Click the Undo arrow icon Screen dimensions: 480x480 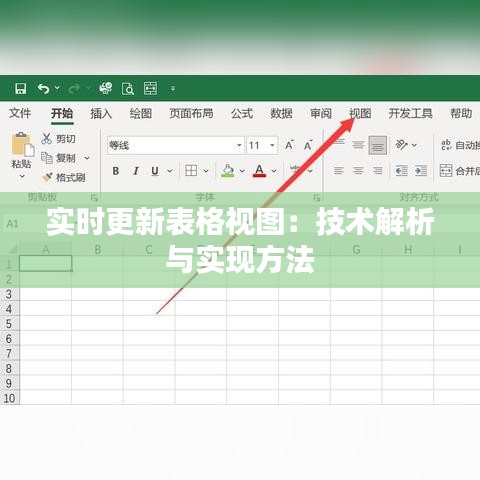(x=43, y=89)
